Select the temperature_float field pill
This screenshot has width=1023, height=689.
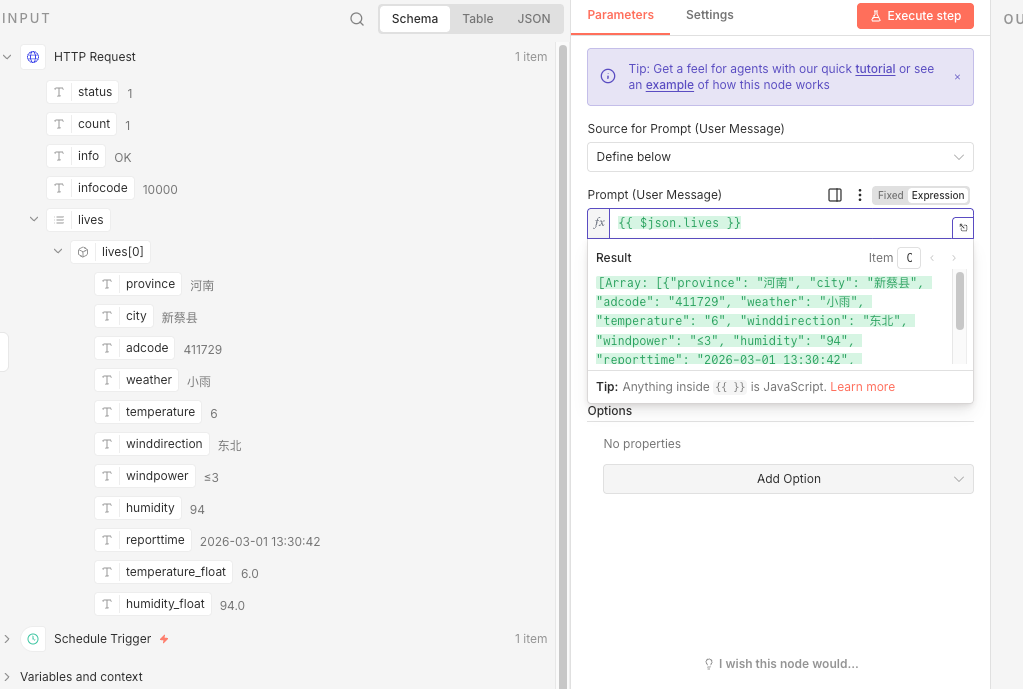(164, 572)
